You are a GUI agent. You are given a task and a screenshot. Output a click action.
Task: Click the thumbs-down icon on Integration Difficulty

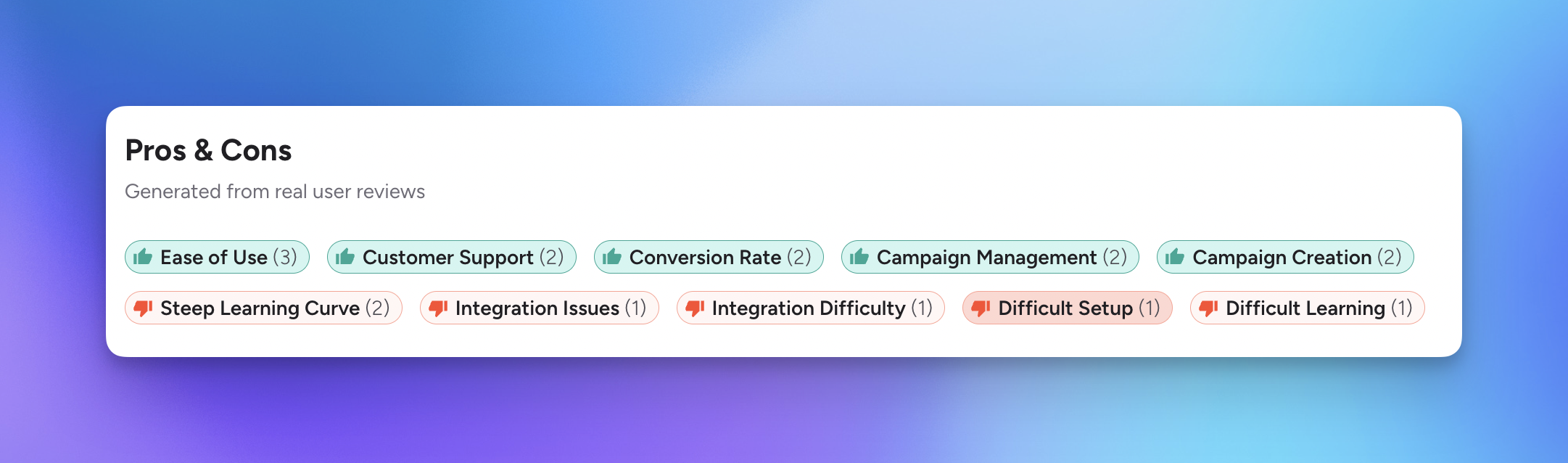click(x=693, y=308)
